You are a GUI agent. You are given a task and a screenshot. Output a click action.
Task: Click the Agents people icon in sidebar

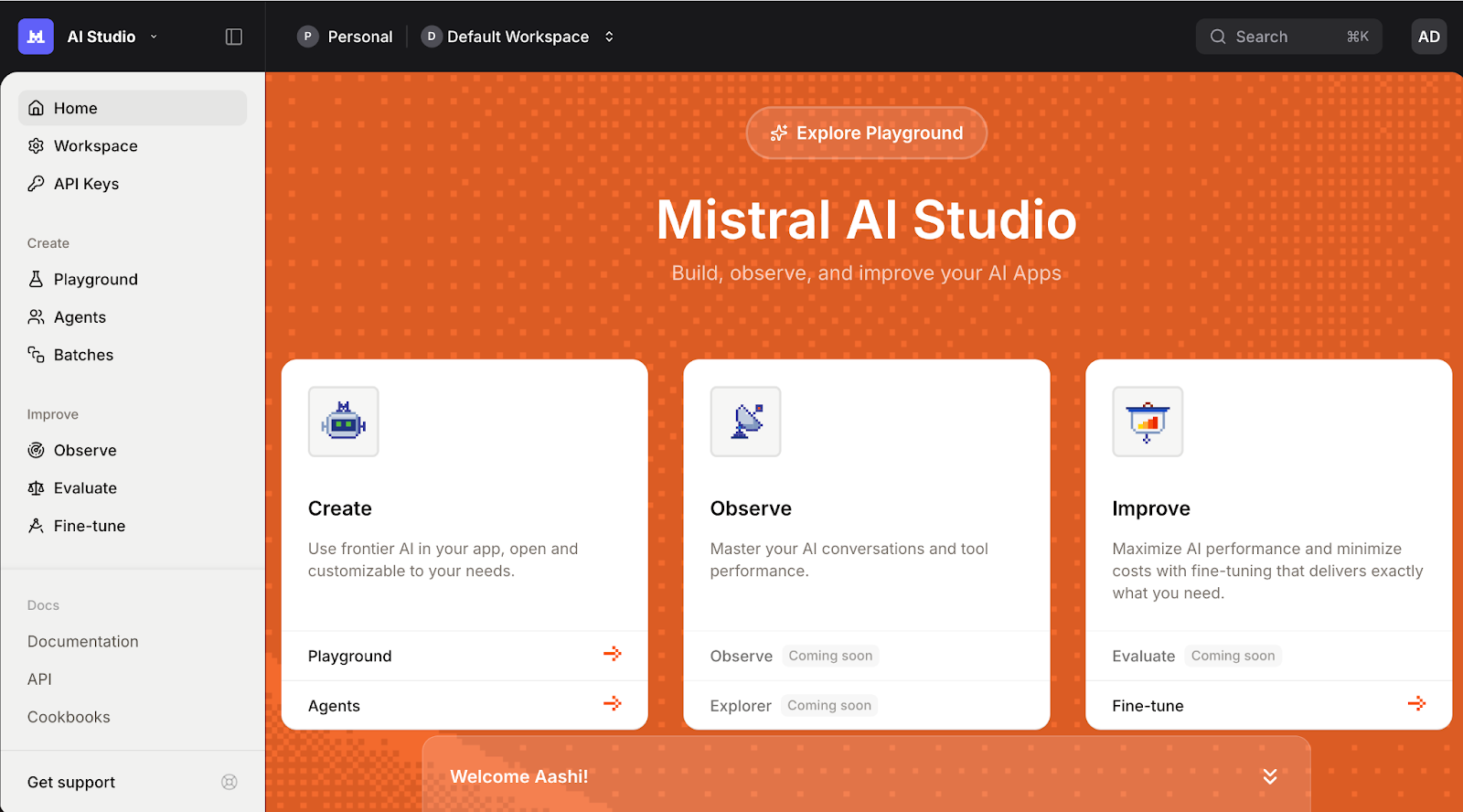(36, 317)
